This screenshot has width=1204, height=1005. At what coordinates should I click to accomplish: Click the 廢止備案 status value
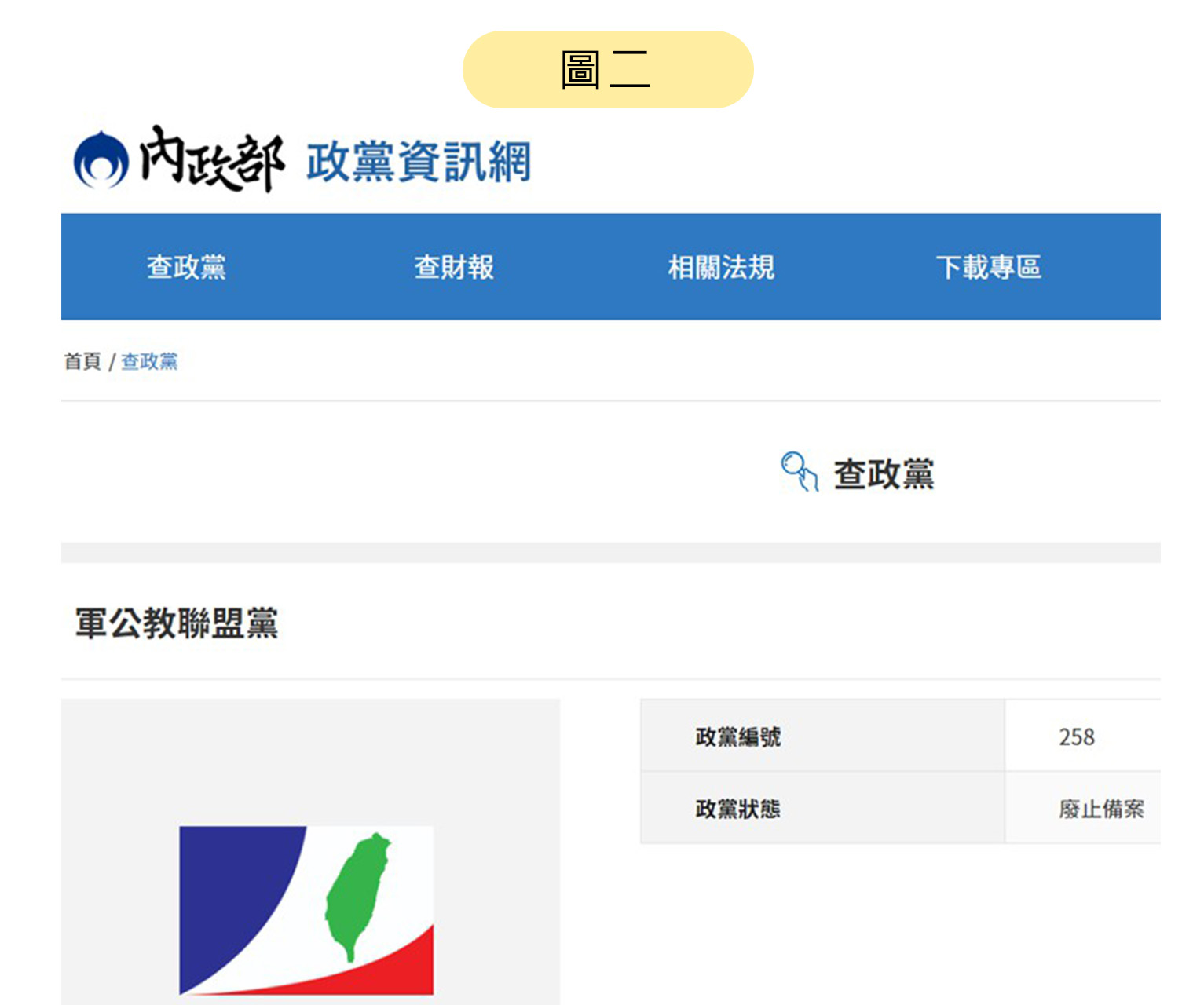point(1101,809)
